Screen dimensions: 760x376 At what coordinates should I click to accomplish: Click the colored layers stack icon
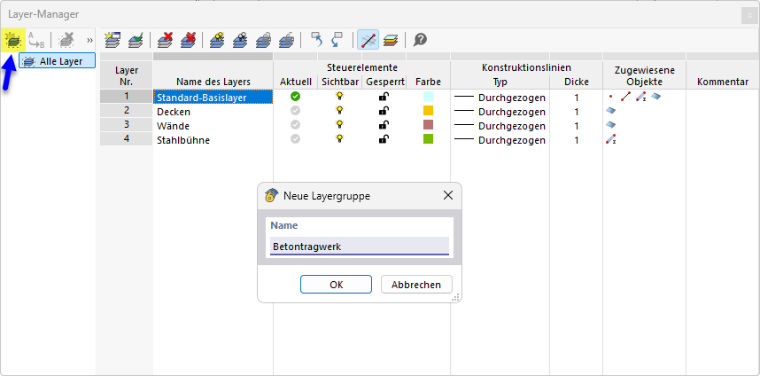tap(390, 40)
